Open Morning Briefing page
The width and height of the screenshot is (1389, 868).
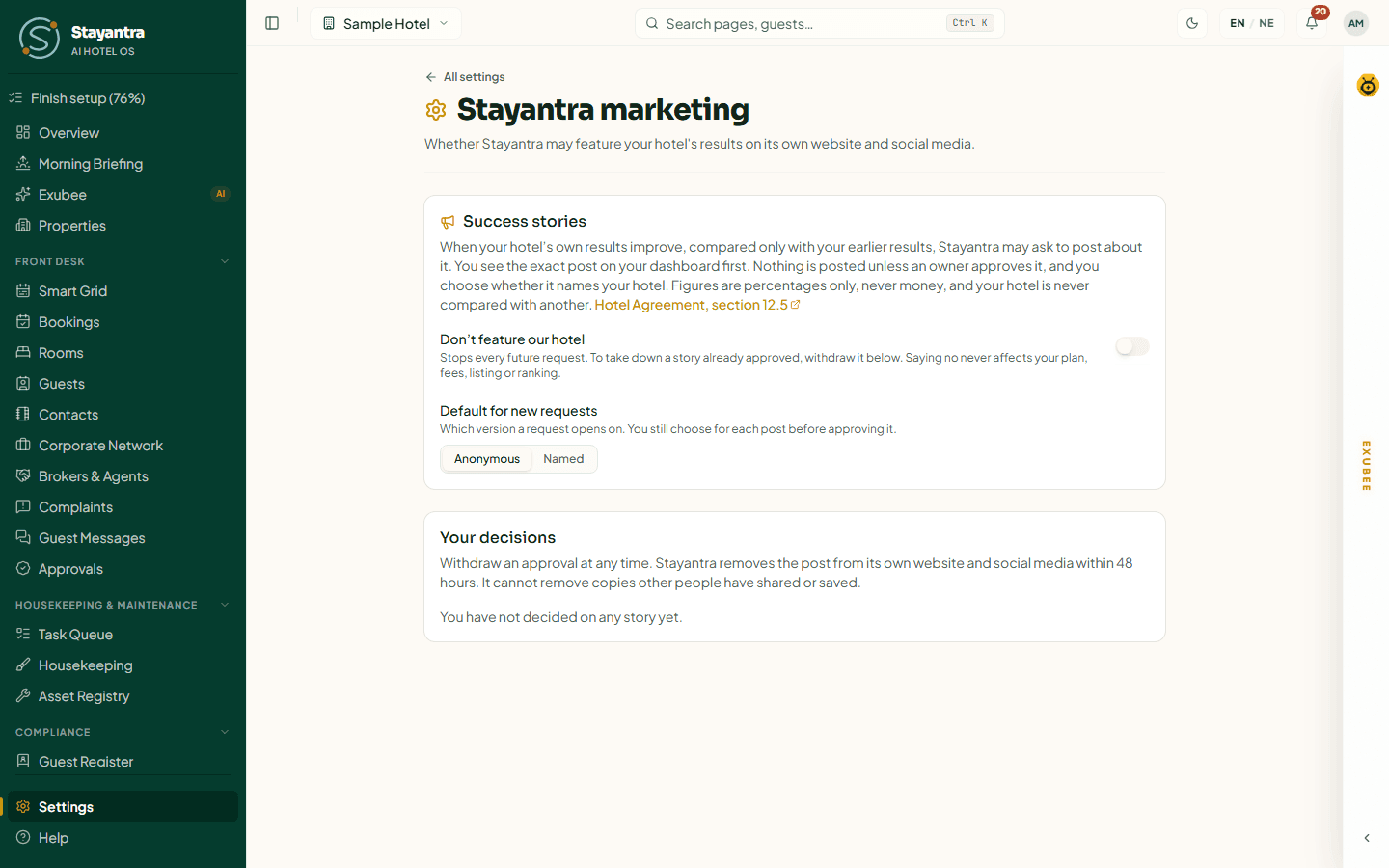(123, 164)
